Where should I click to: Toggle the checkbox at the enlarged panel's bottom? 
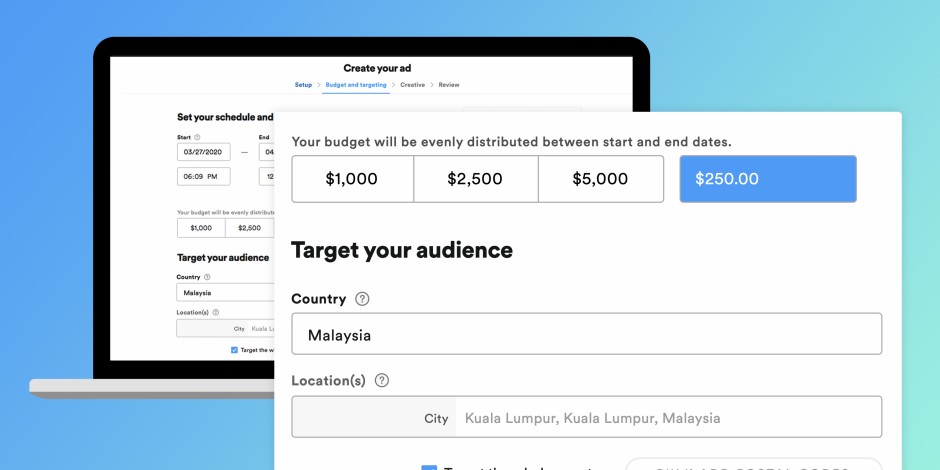(429, 466)
